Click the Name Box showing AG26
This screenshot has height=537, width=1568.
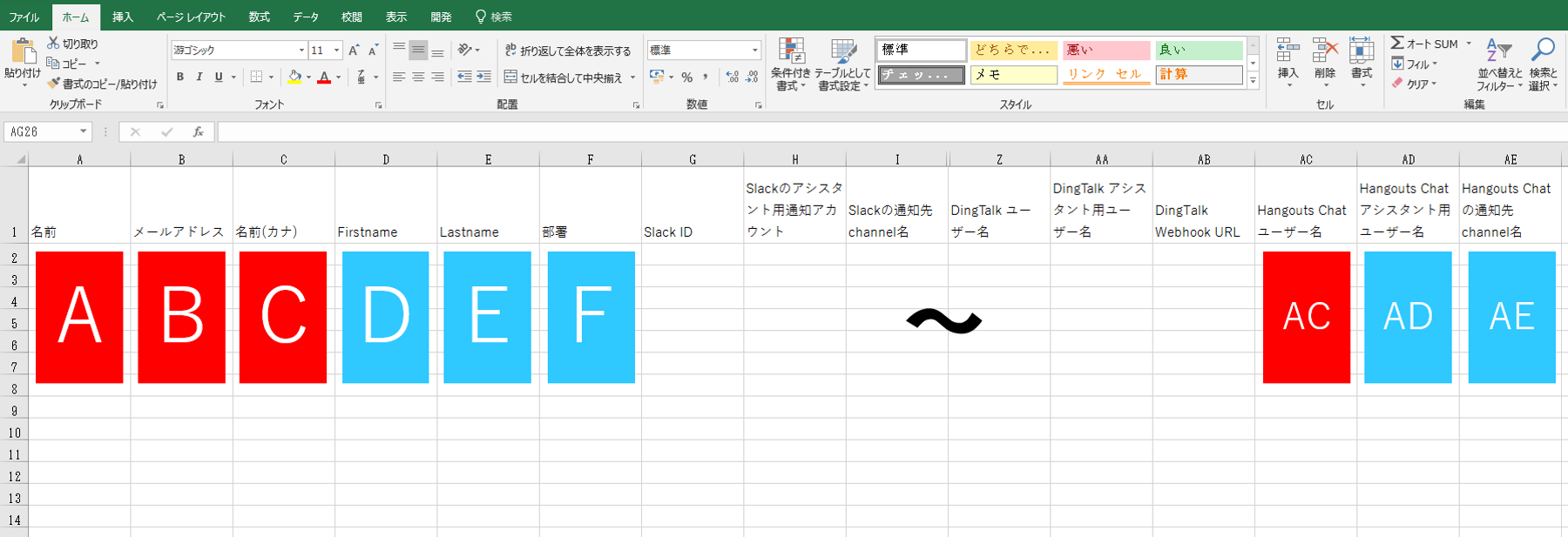click(x=47, y=131)
